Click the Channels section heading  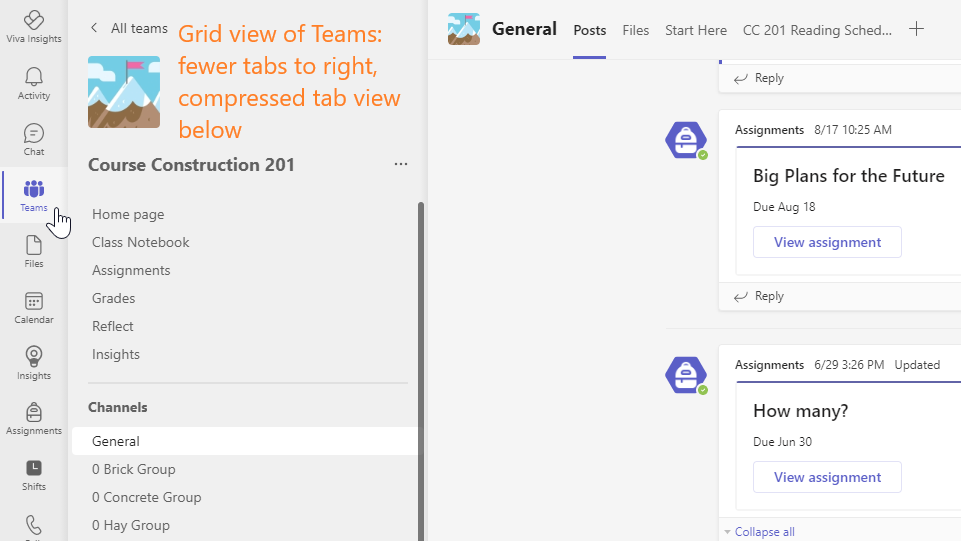click(x=118, y=407)
